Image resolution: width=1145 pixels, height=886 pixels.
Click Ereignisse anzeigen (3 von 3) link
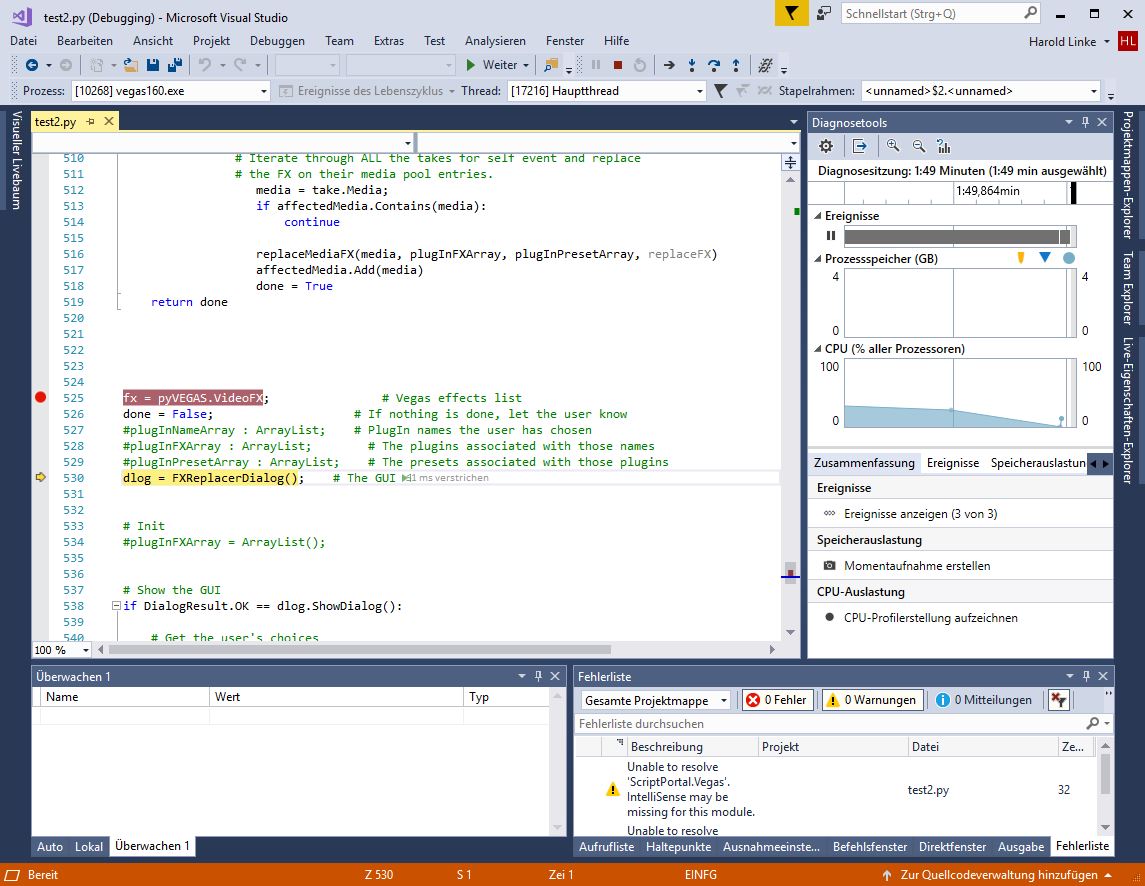pos(920,514)
